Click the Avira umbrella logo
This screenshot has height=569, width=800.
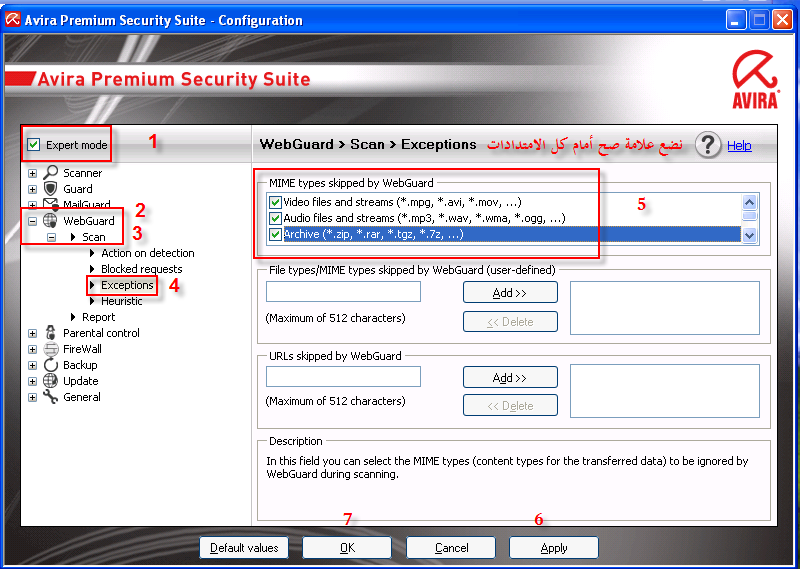click(x=755, y=79)
